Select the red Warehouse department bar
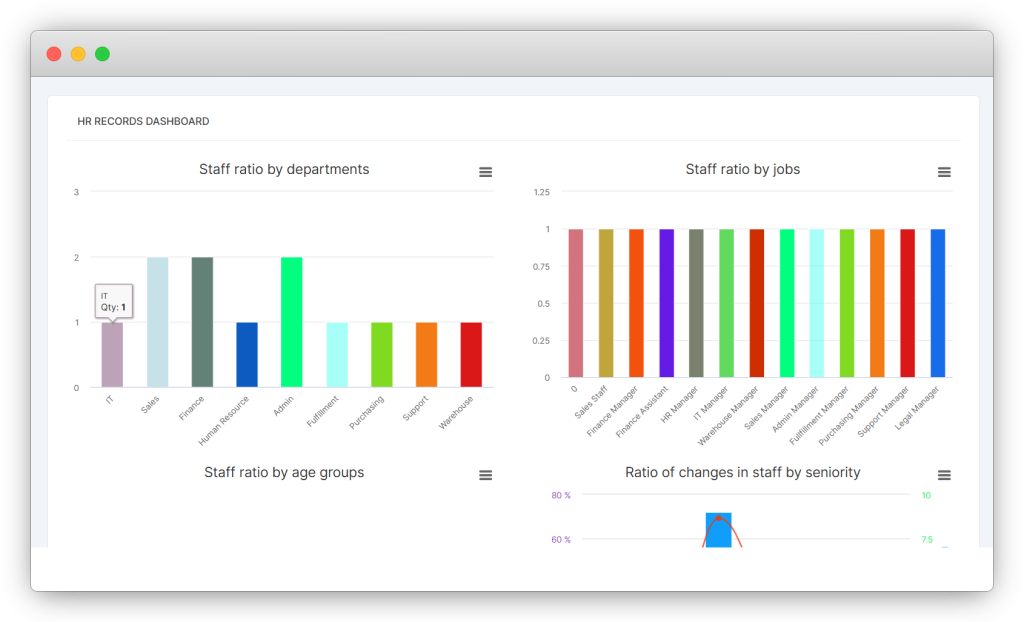The image size is (1024, 622). click(x=471, y=355)
